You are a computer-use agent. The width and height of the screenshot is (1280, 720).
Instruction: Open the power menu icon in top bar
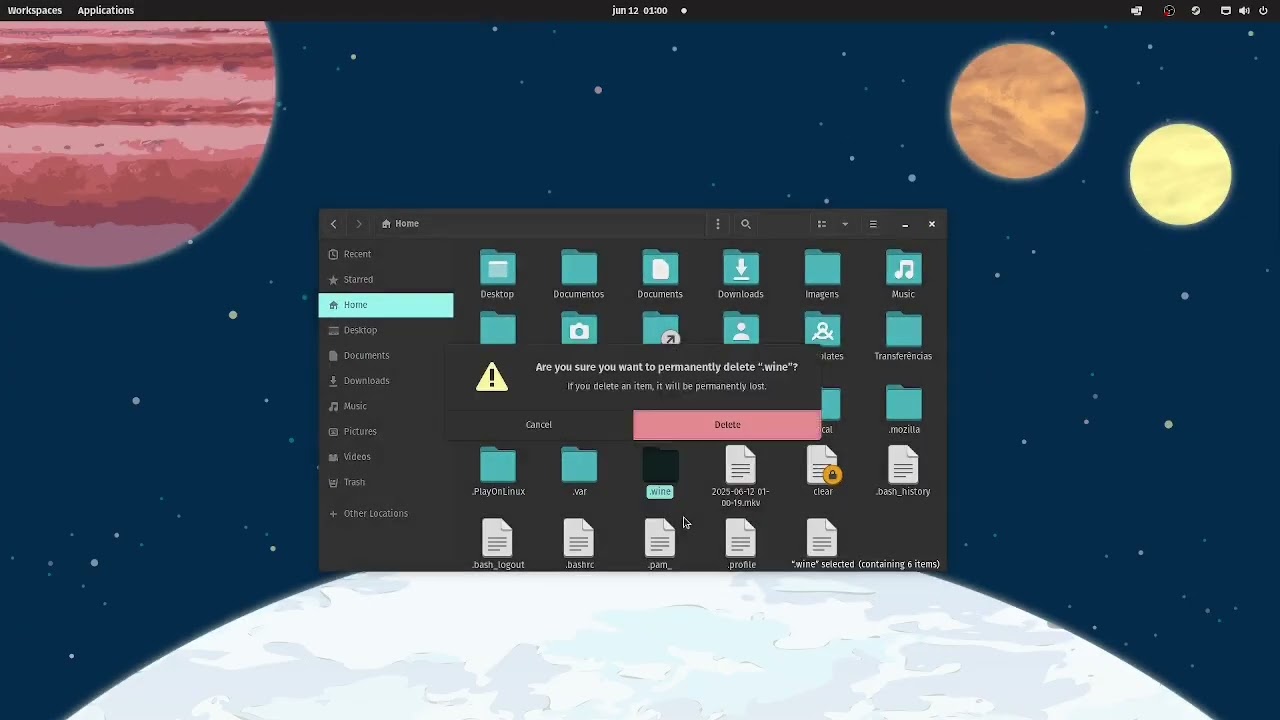pyautogui.click(x=1263, y=10)
